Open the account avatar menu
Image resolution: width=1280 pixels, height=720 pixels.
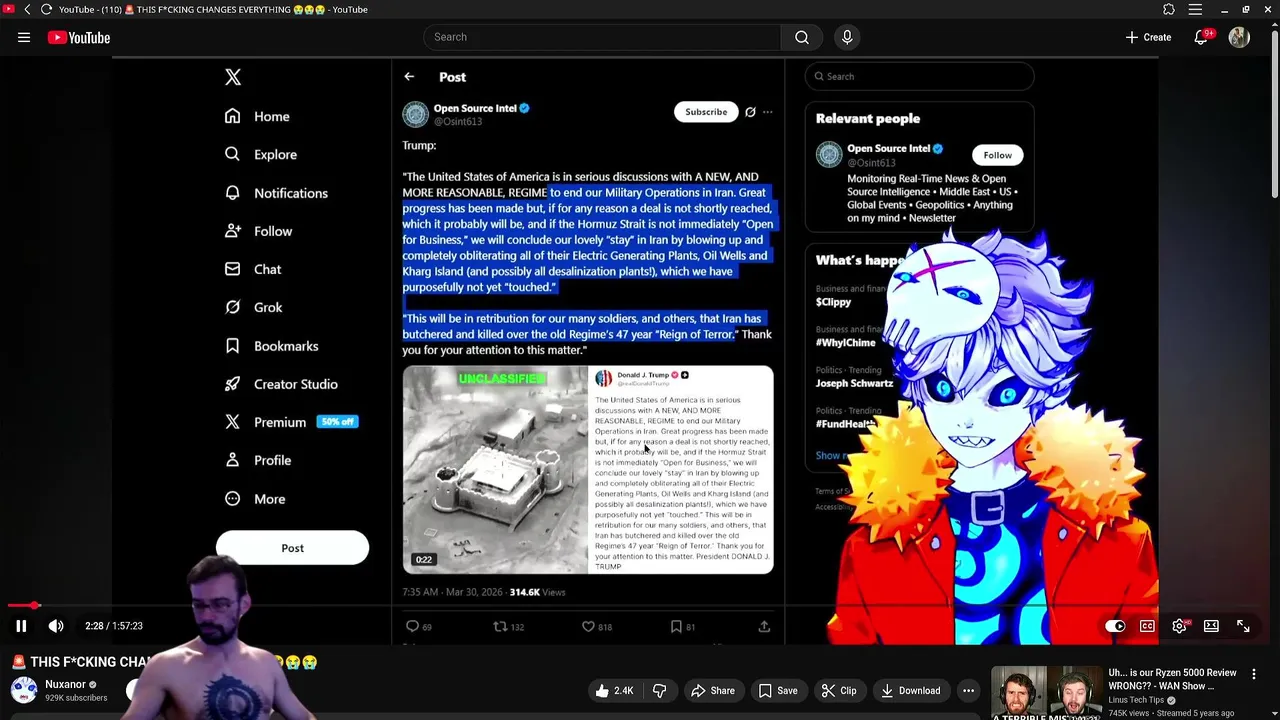click(1239, 37)
